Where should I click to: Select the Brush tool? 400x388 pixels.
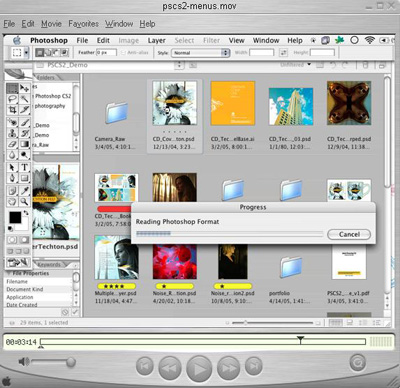click(24, 122)
